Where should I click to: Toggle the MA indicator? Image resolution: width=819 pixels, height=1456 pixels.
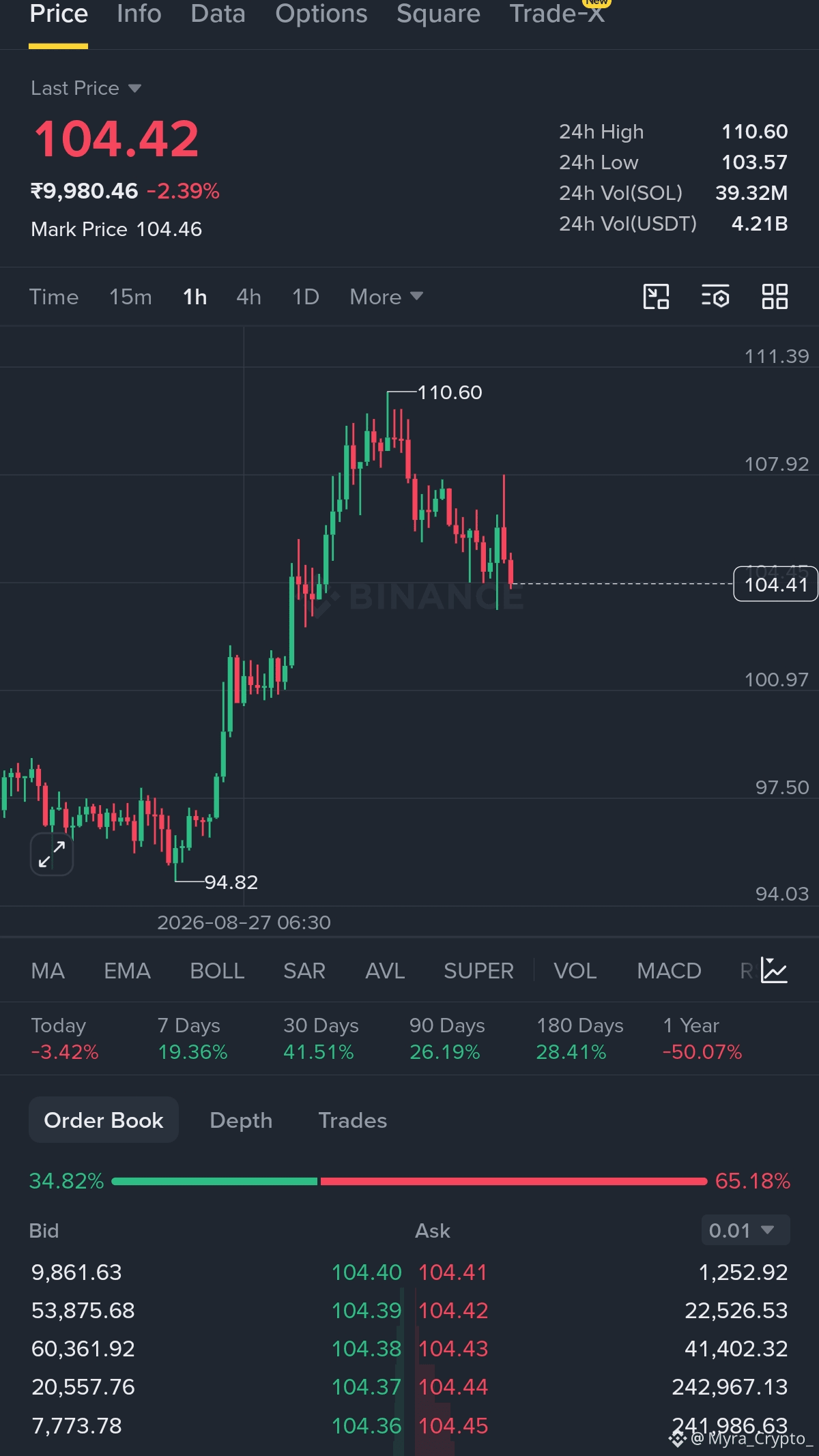(x=48, y=970)
